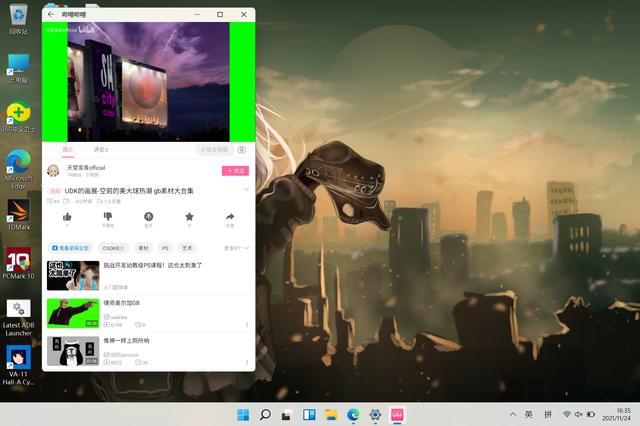Follow the uploader with the pink 关注 button
The image size is (640, 426).
[x=236, y=171]
